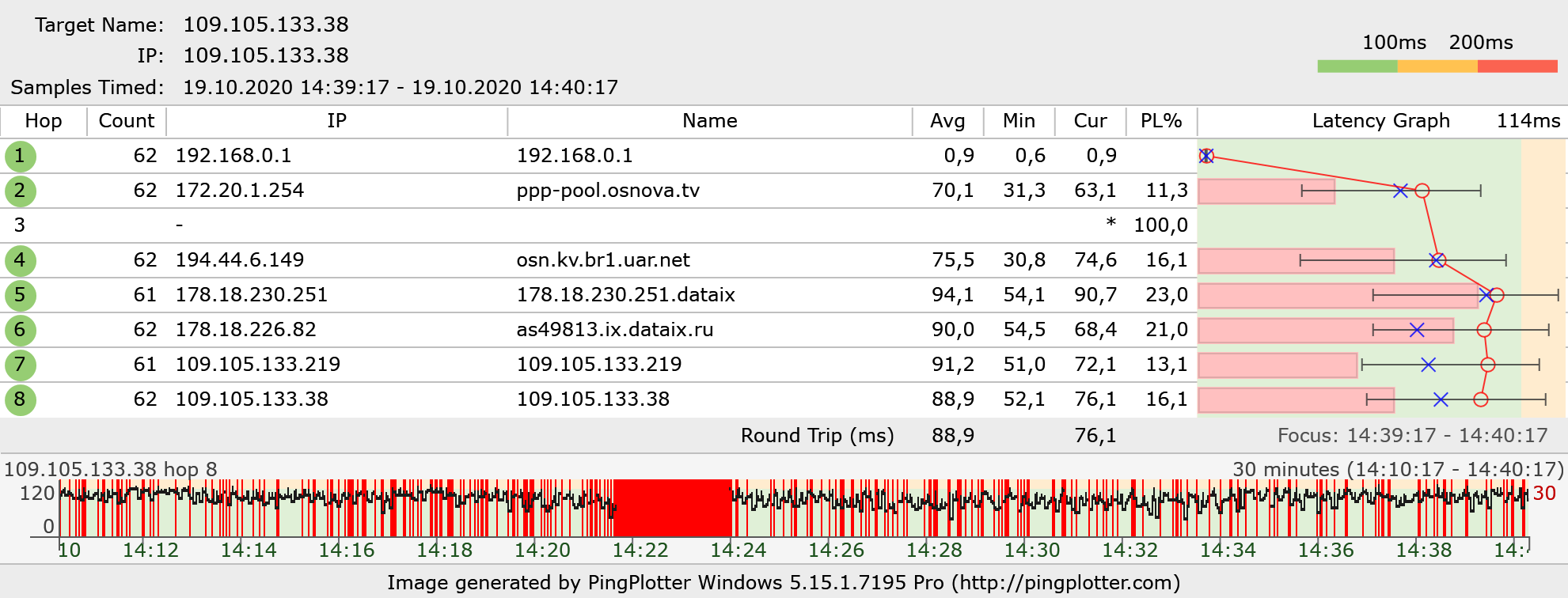Click the green hop 1 circle icon
The image size is (1568, 598).
point(20,156)
